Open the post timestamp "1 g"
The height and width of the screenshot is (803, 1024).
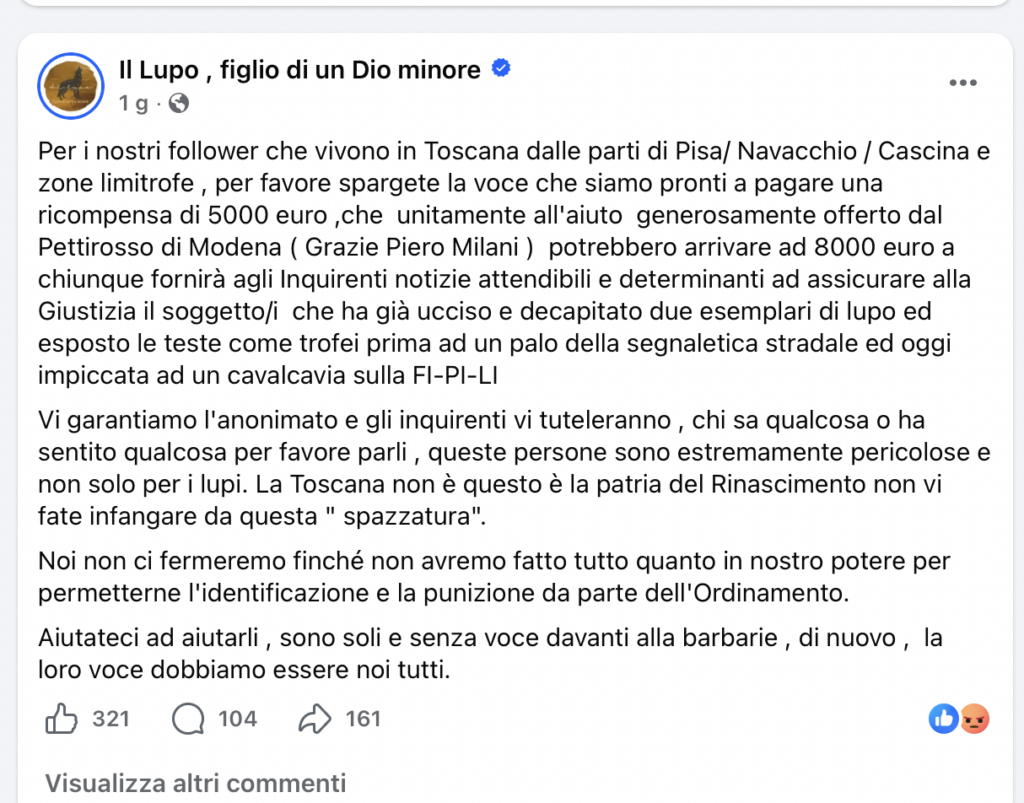133,103
